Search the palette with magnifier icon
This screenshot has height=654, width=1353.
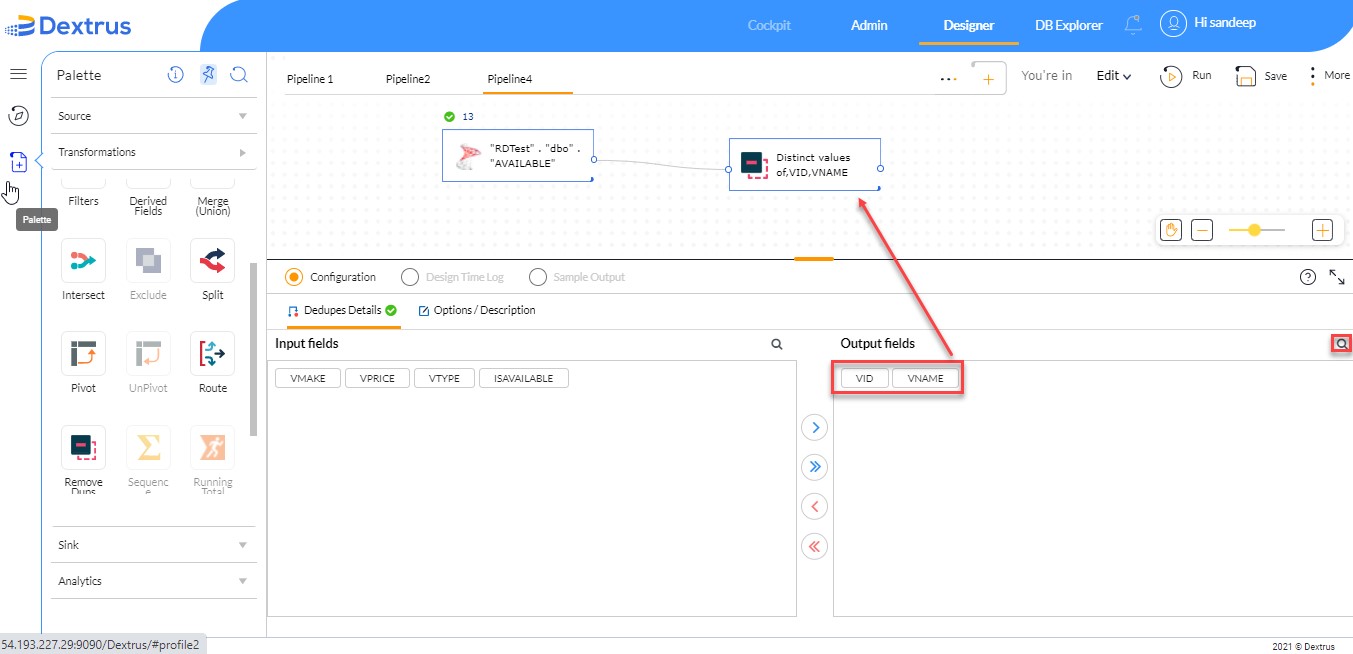[239, 75]
